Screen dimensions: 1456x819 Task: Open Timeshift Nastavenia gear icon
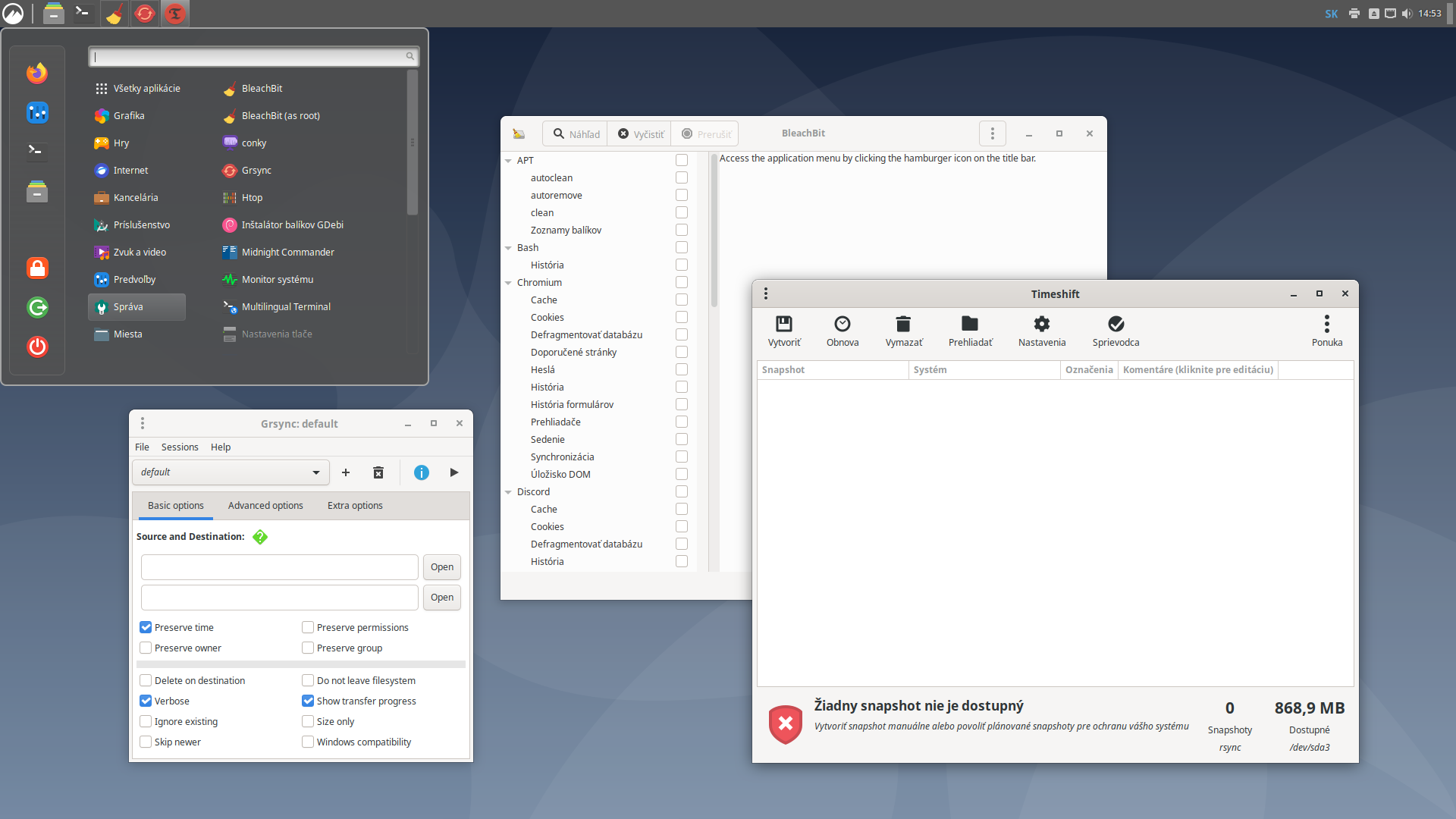click(1042, 324)
